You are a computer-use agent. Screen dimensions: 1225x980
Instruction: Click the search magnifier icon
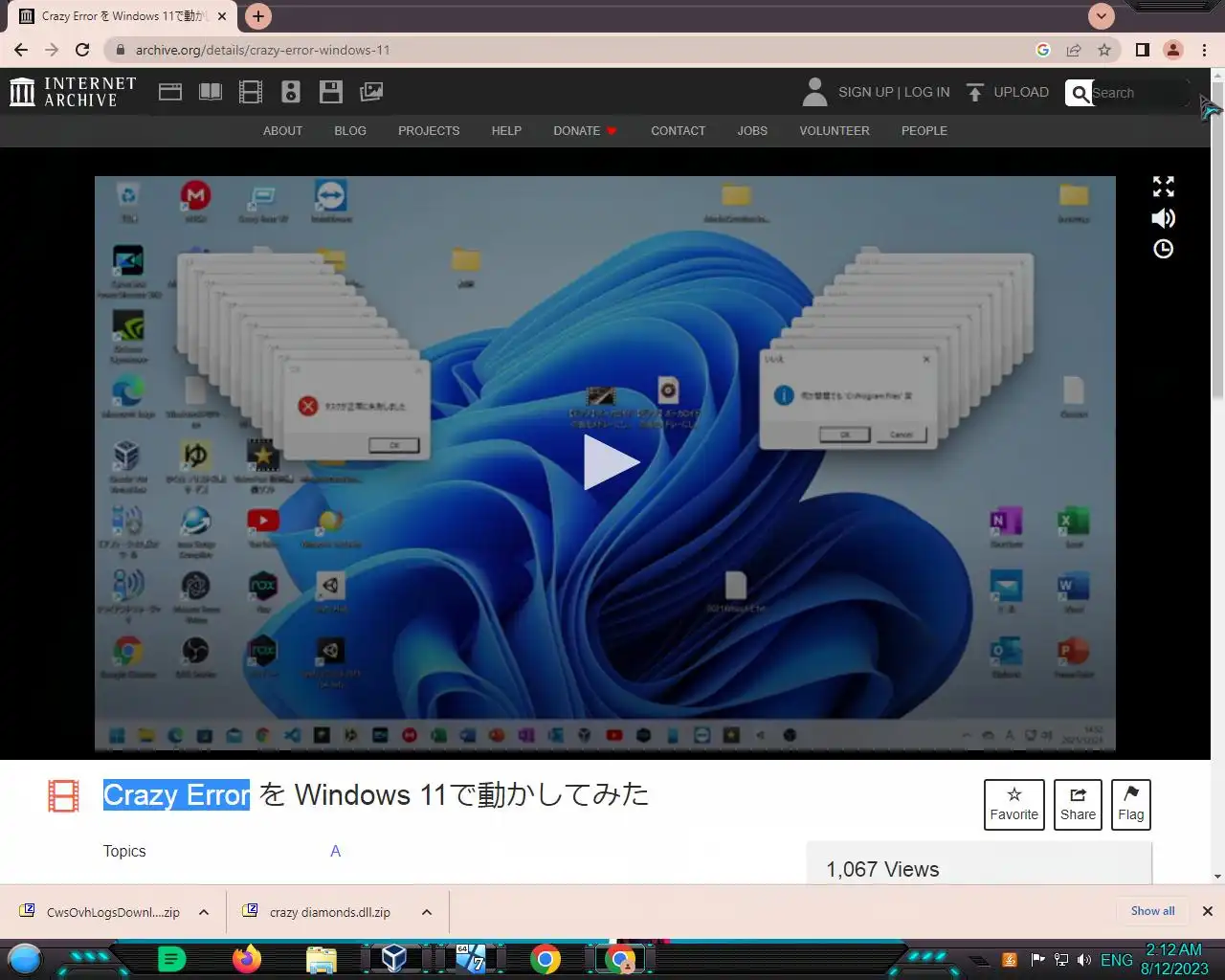click(x=1080, y=93)
